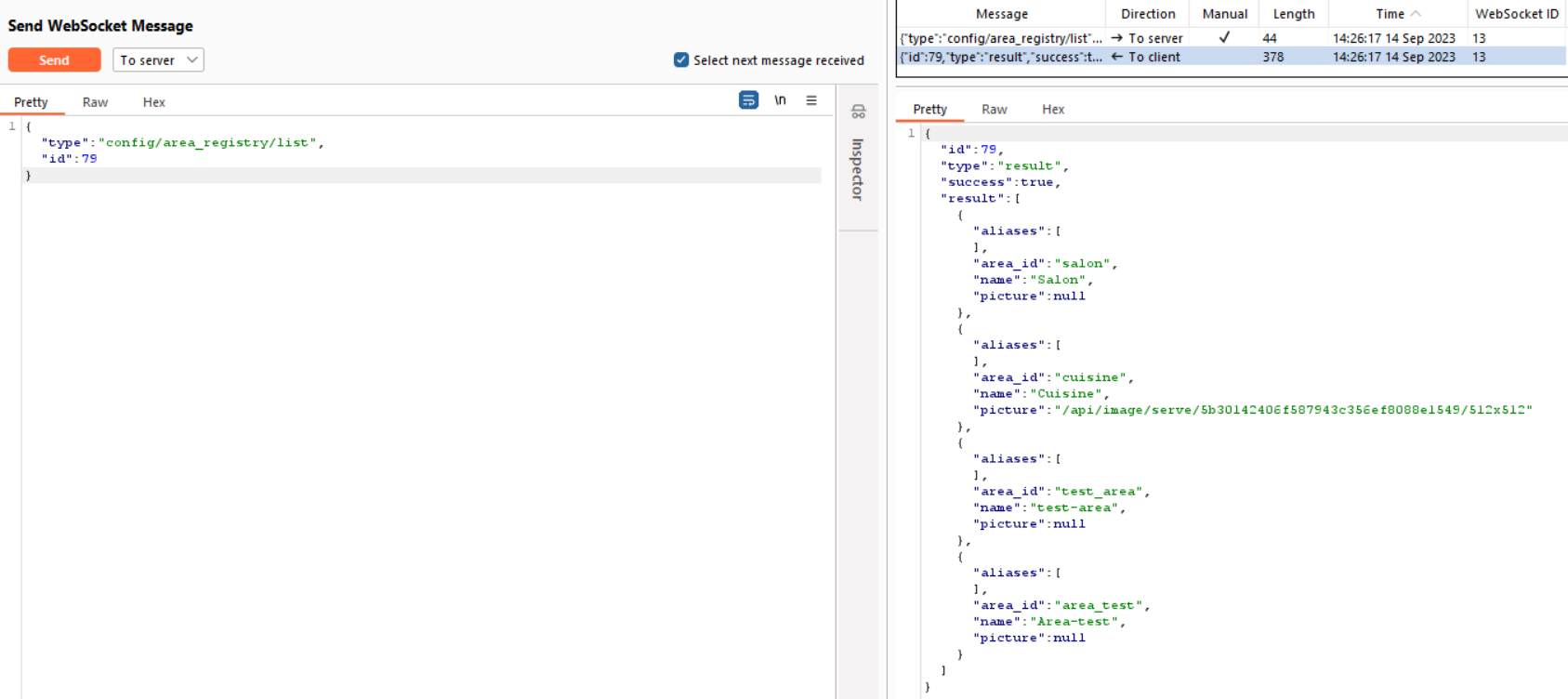
Task: Toggle the message editor word wrap icon
Action: click(748, 100)
